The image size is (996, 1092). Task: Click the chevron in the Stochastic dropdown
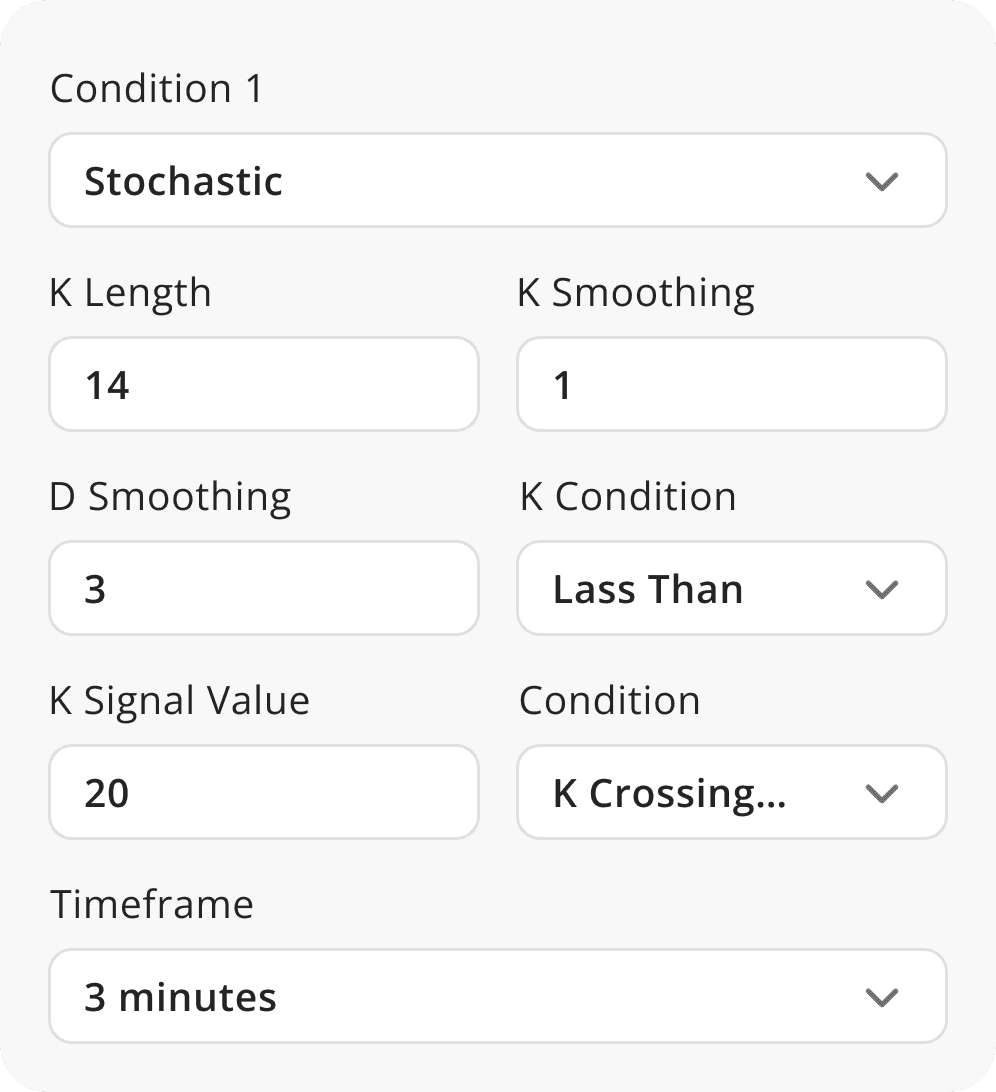point(881,181)
